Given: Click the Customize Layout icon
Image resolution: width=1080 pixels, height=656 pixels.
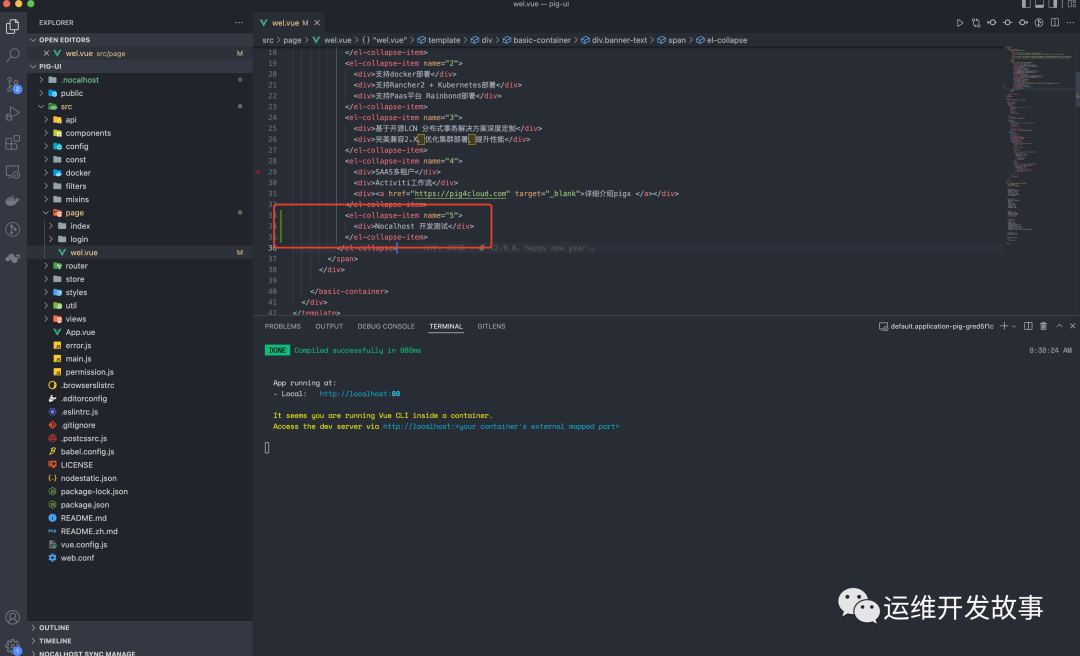Looking at the screenshot, I should (1072, 4).
